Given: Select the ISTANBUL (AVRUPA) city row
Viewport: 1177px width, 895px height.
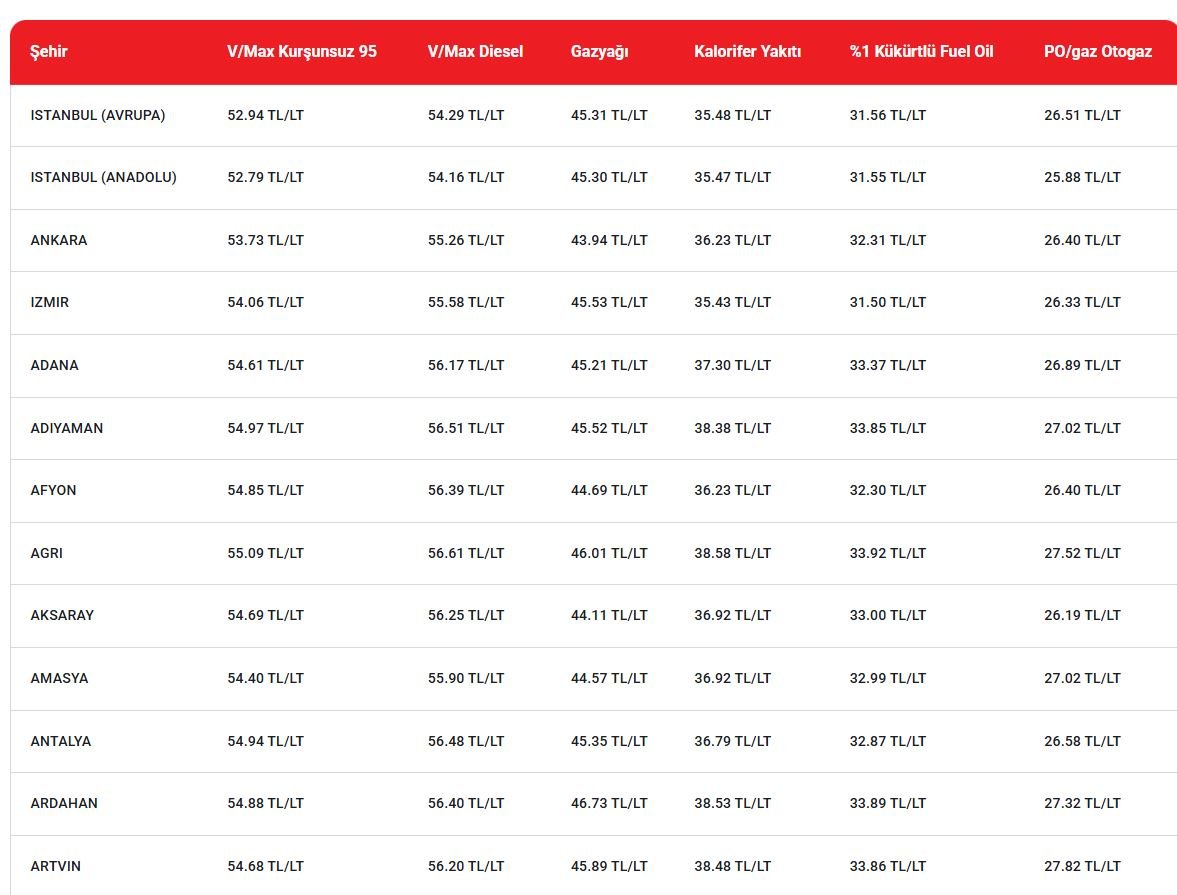Looking at the screenshot, I should click(98, 115).
